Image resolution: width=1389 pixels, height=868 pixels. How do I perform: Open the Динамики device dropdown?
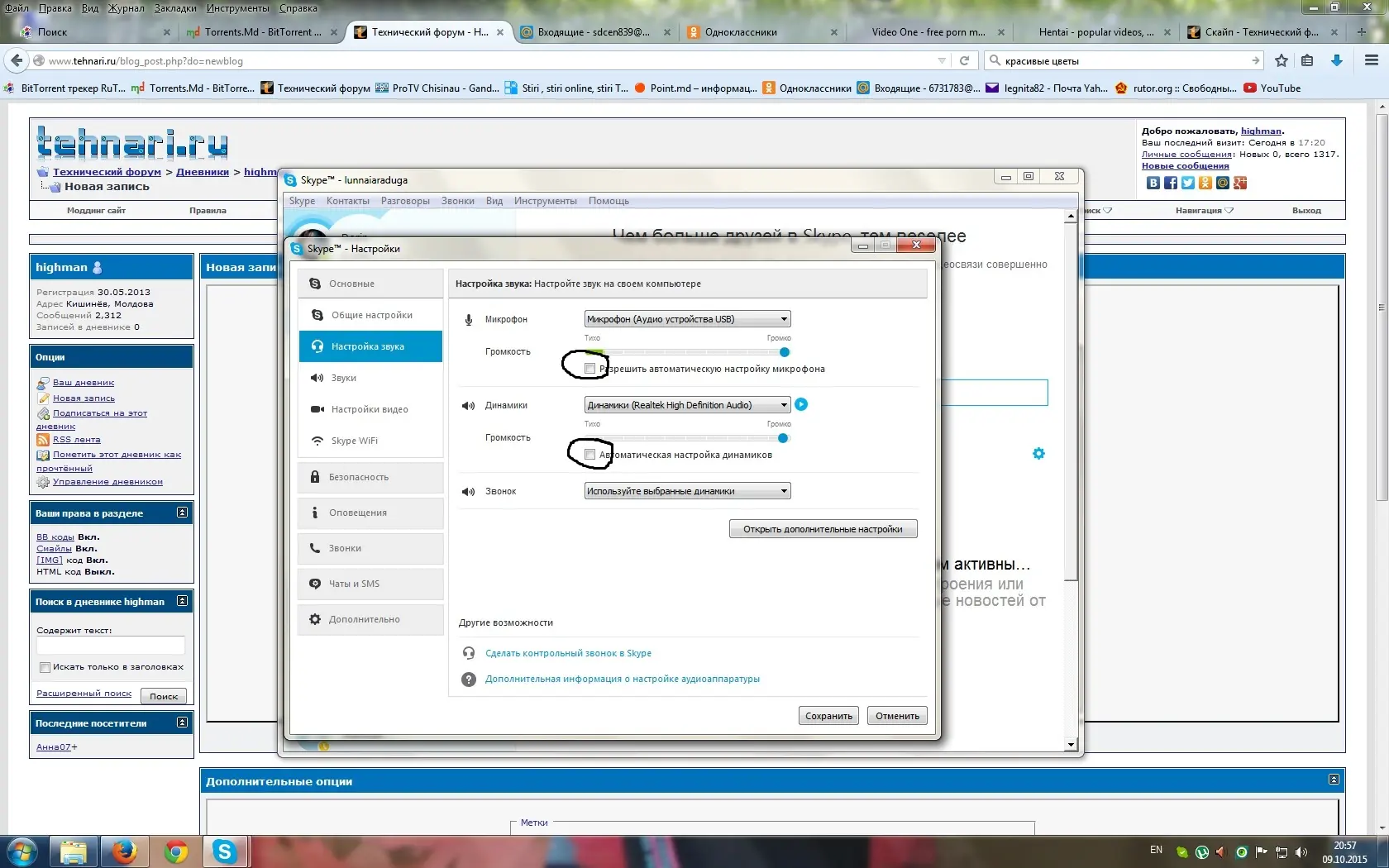click(x=687, y=405)
